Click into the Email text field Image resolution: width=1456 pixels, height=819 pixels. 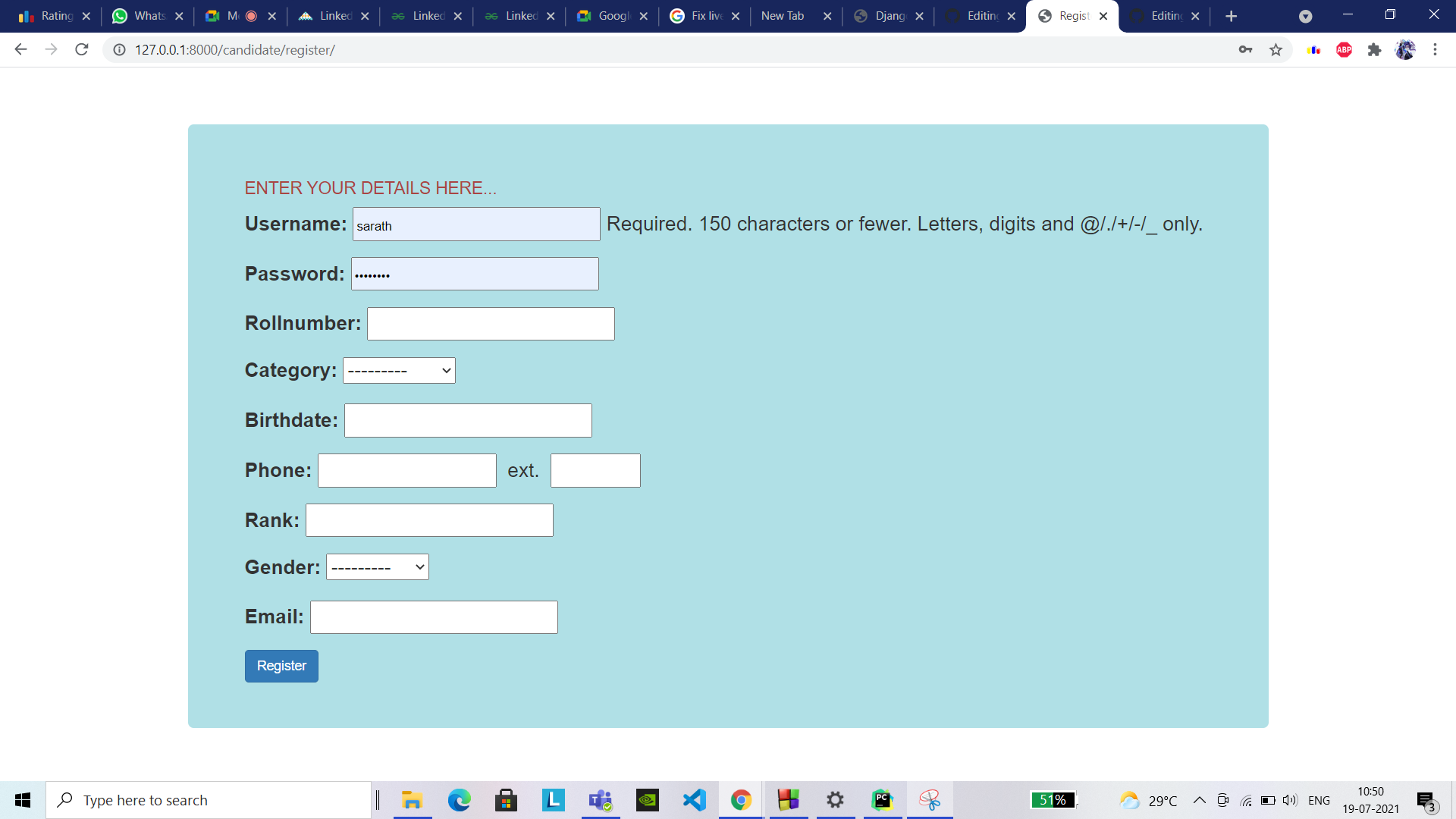tap(434, 617)
